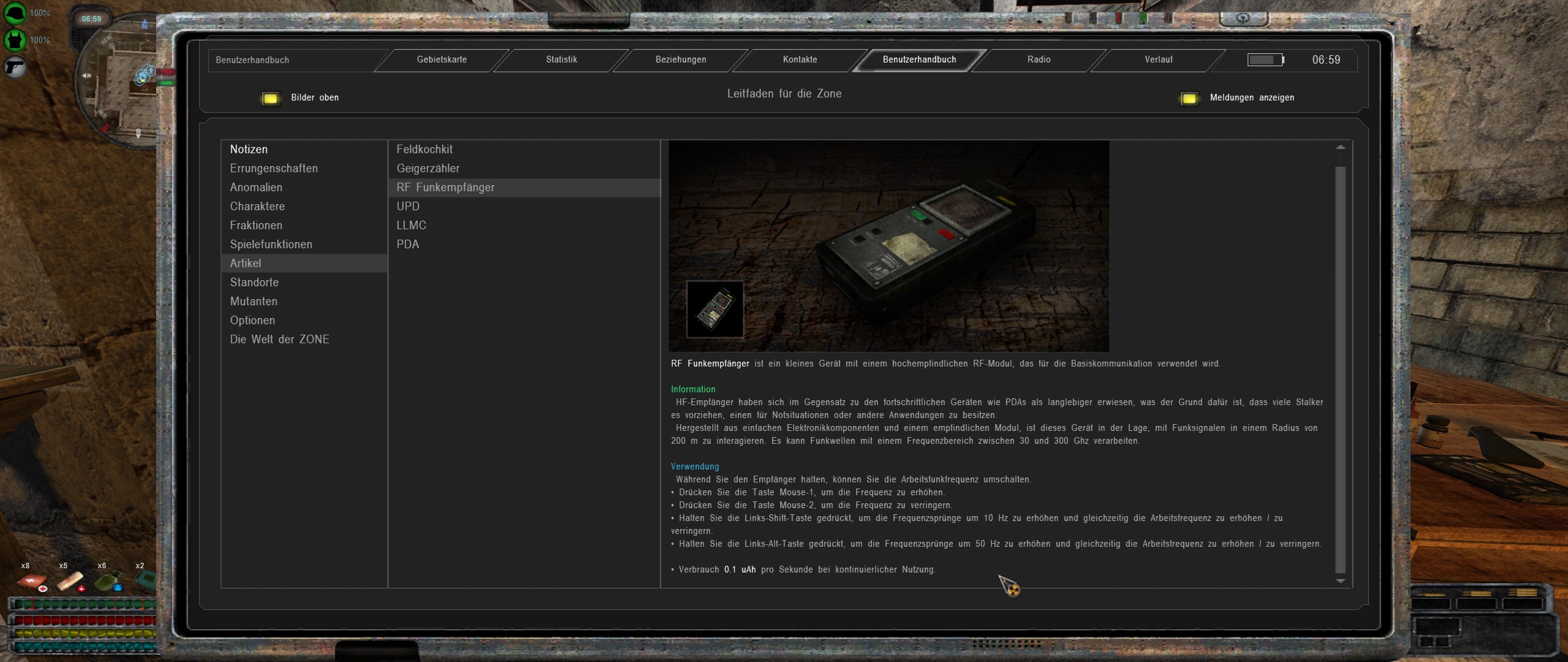Screen dimensions: 1568x662
Task: Open the PDA article entry
Action: pos(408,245)
